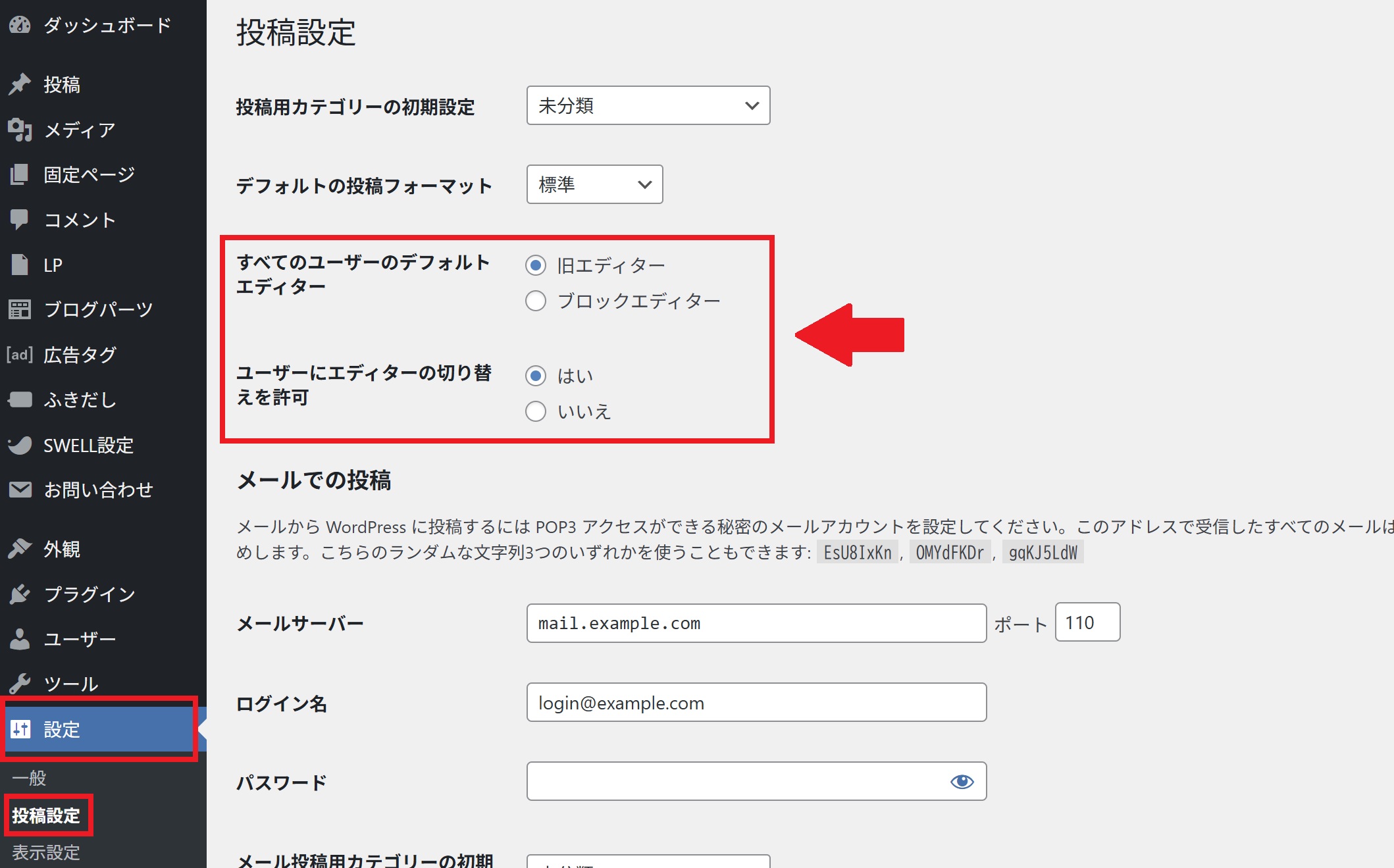Choose いいえ for editor switching
1394x868 pixels.
click(x=536, y=411)
